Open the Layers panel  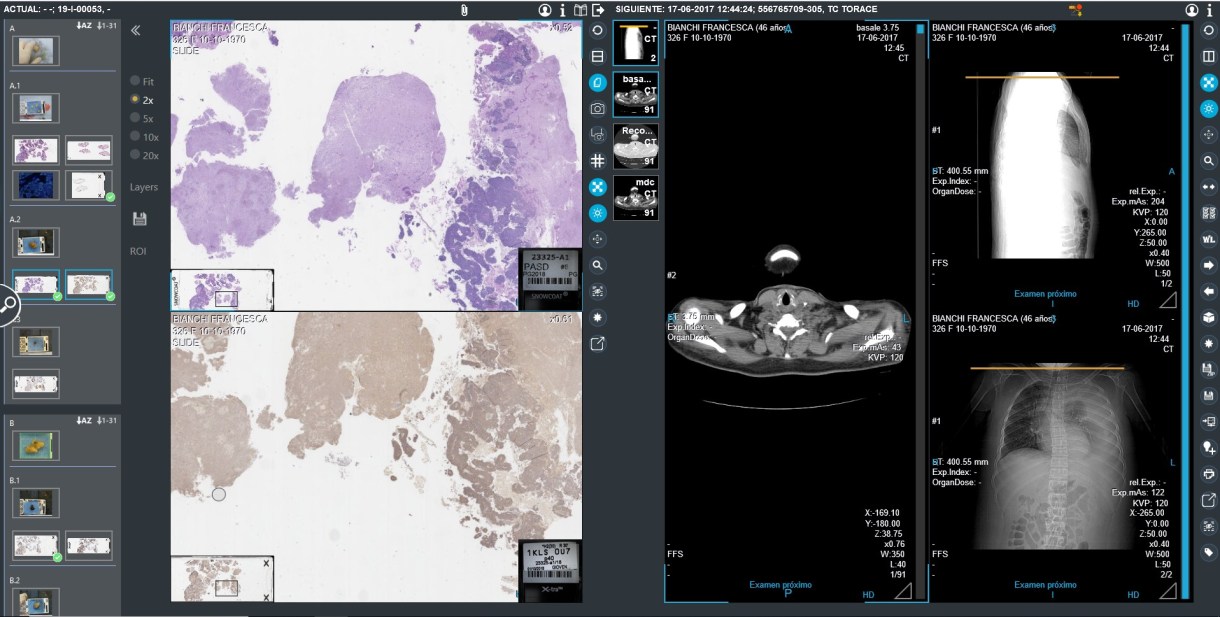click(143, 187)
